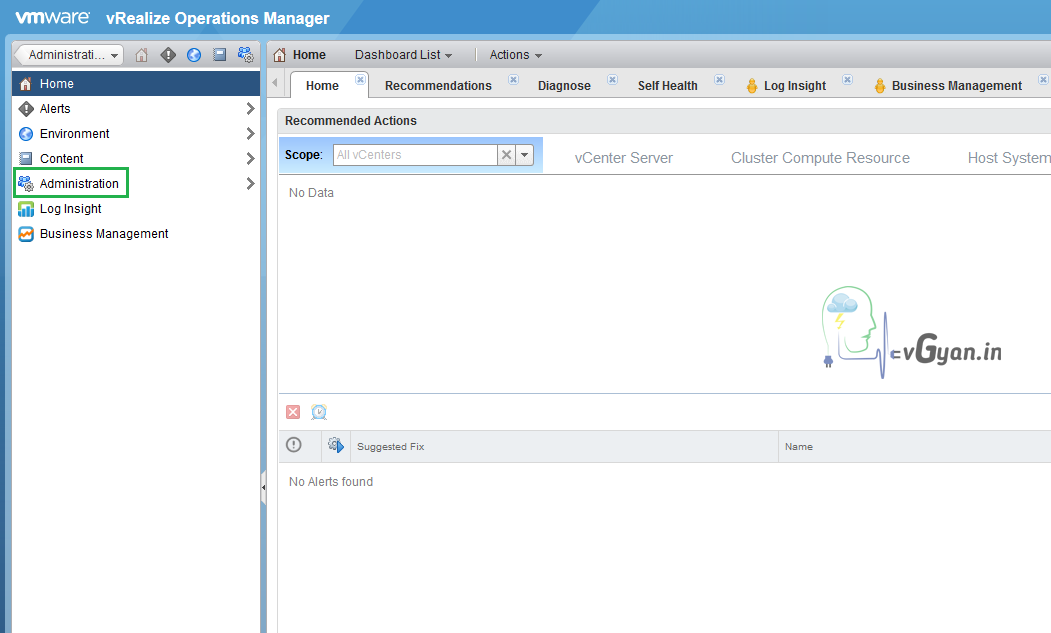Image resolution: width=1051 pixels, height=633 pixels.
Task: Open the Actions dropdown menu
Action: [x=515, y=55]
